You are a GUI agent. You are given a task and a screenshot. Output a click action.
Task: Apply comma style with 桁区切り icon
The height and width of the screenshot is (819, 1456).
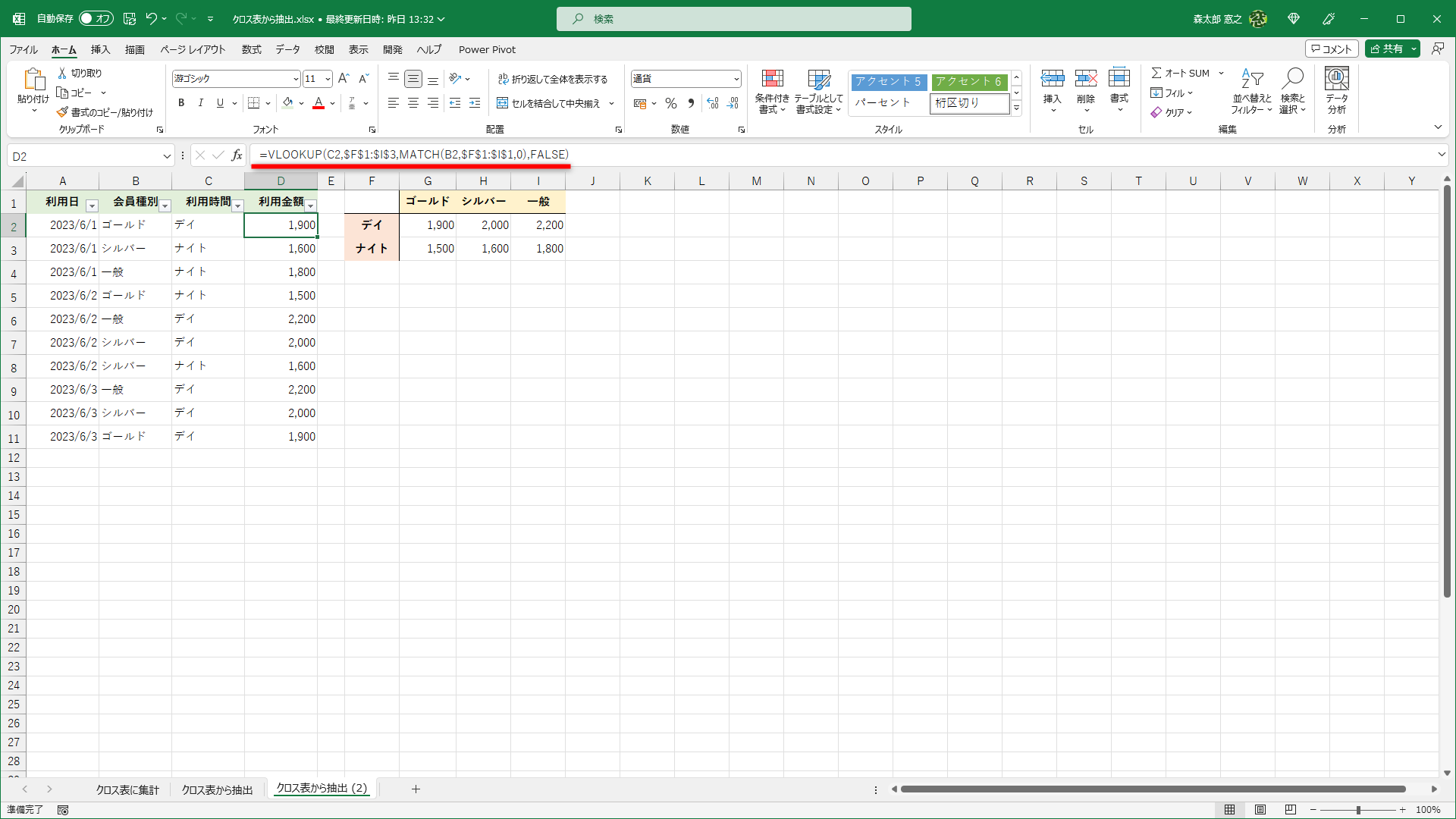click(691, 102)
